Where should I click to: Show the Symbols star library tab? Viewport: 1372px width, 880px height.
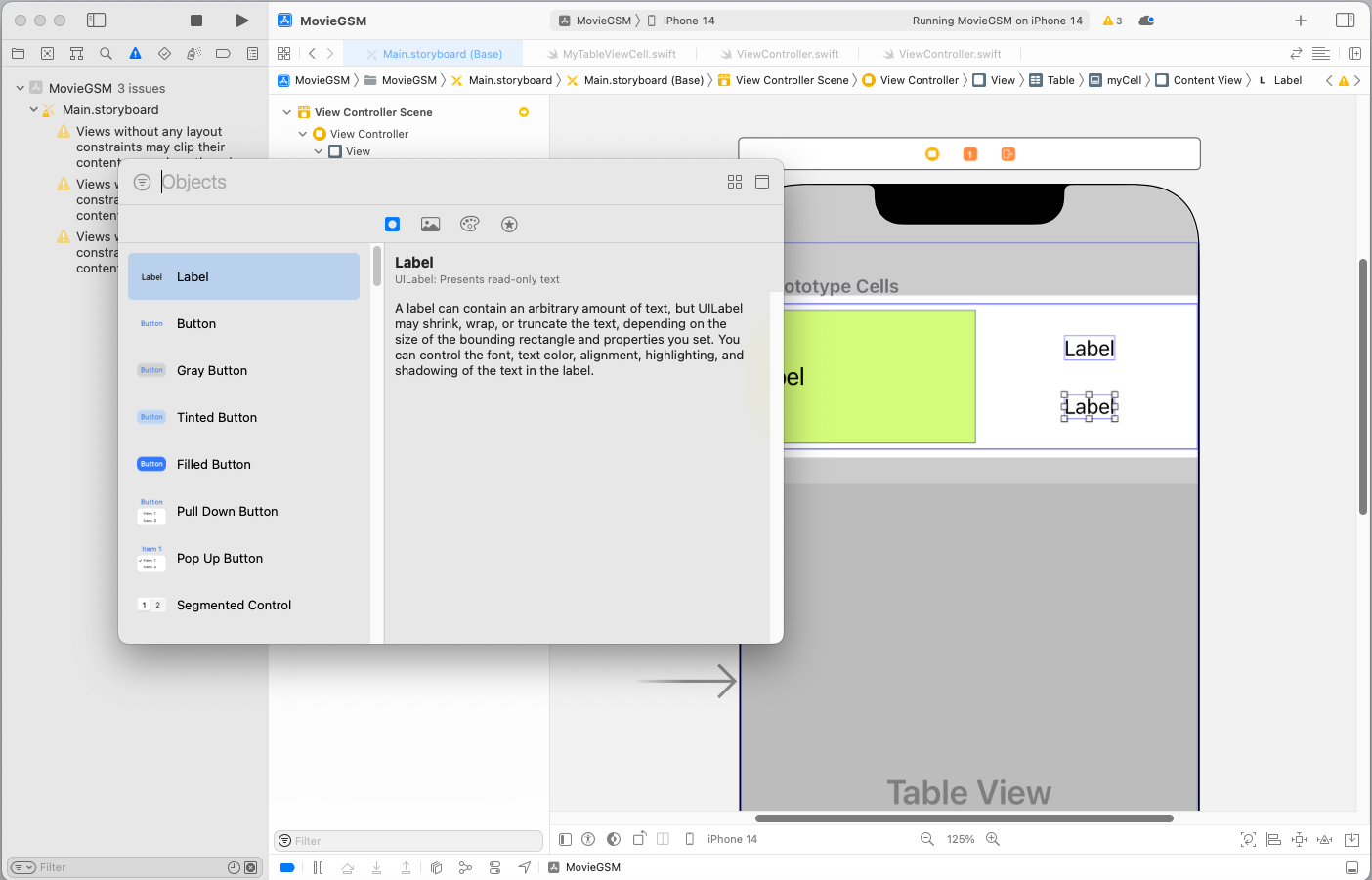click(509, 224)
